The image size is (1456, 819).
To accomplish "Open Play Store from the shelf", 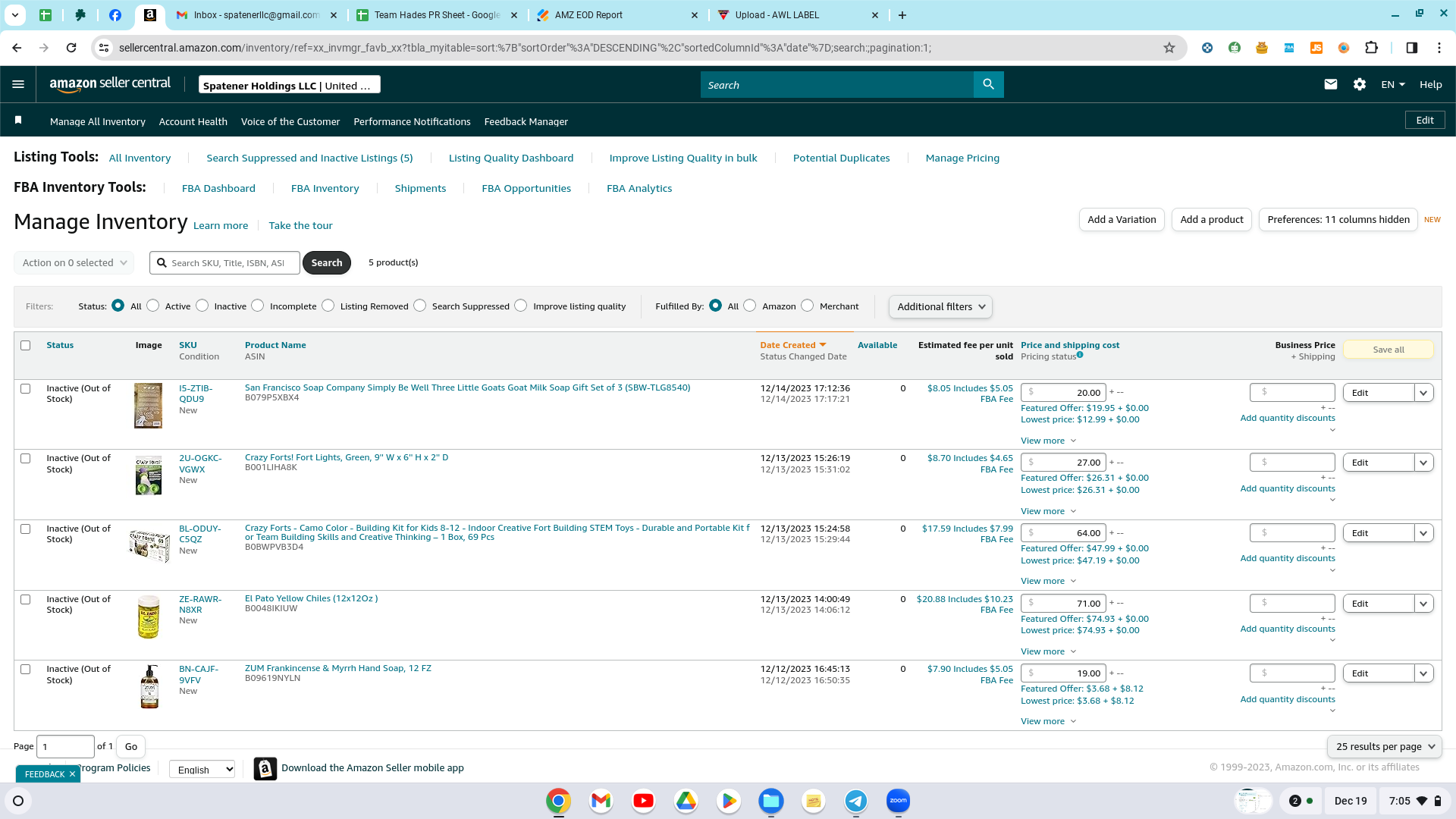I will tap(728, 801).
